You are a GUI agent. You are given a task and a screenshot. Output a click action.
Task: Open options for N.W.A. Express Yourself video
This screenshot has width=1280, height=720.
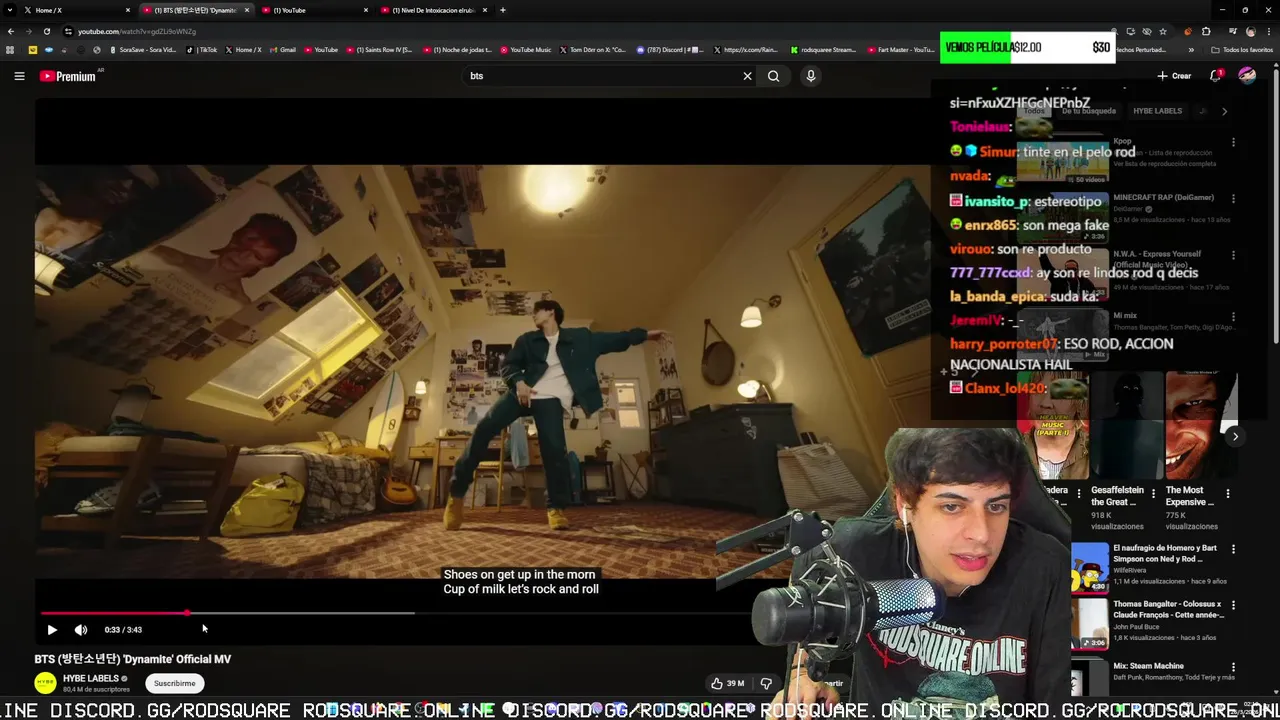click(1233, 256)
